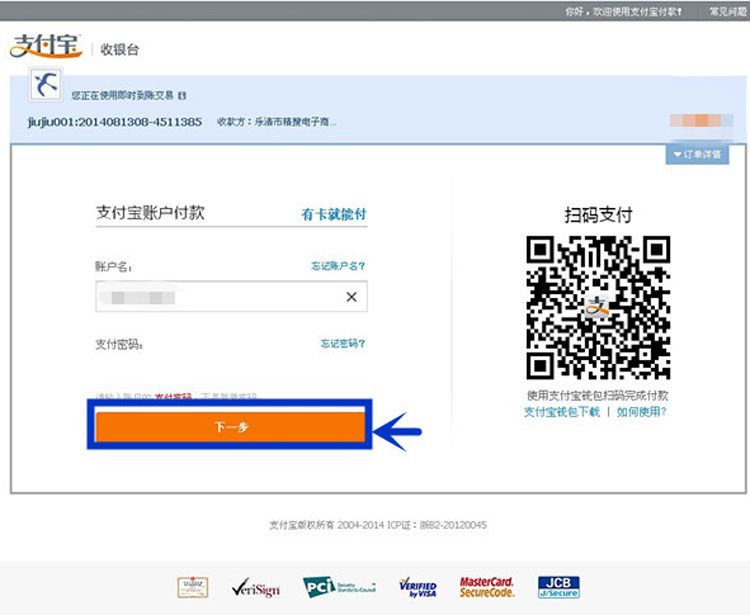Click the Verified by VISA badge
750x615 pixels.
pos(418,588)
